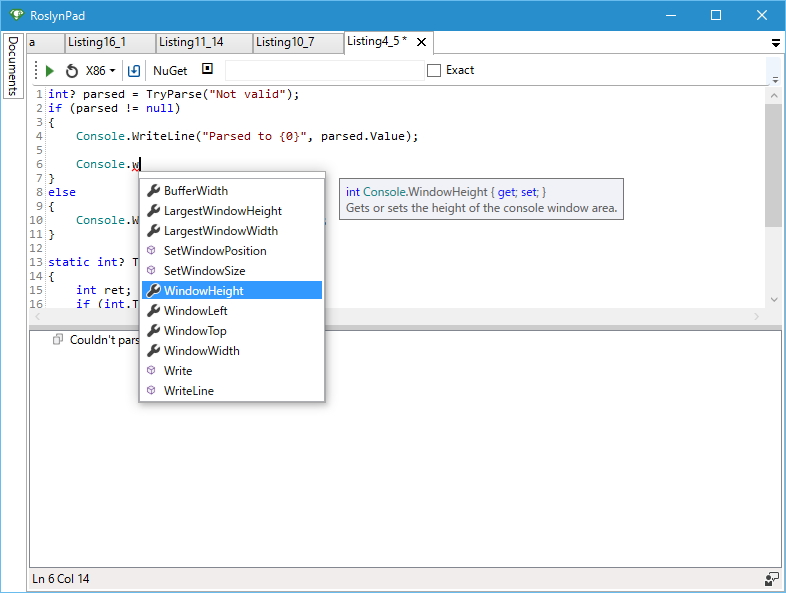The height and width of the screenshot is (593, 786).
Task: Choose WindowLeft from completion list
Action: point(232,311)
